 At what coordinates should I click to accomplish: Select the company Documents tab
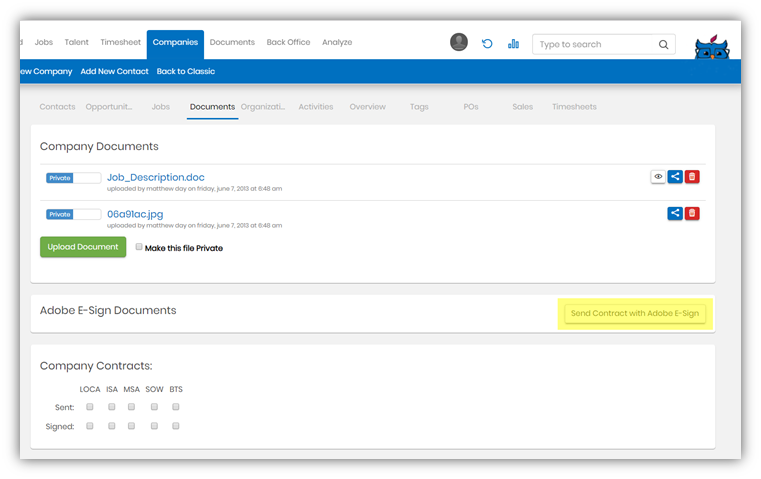213,107
